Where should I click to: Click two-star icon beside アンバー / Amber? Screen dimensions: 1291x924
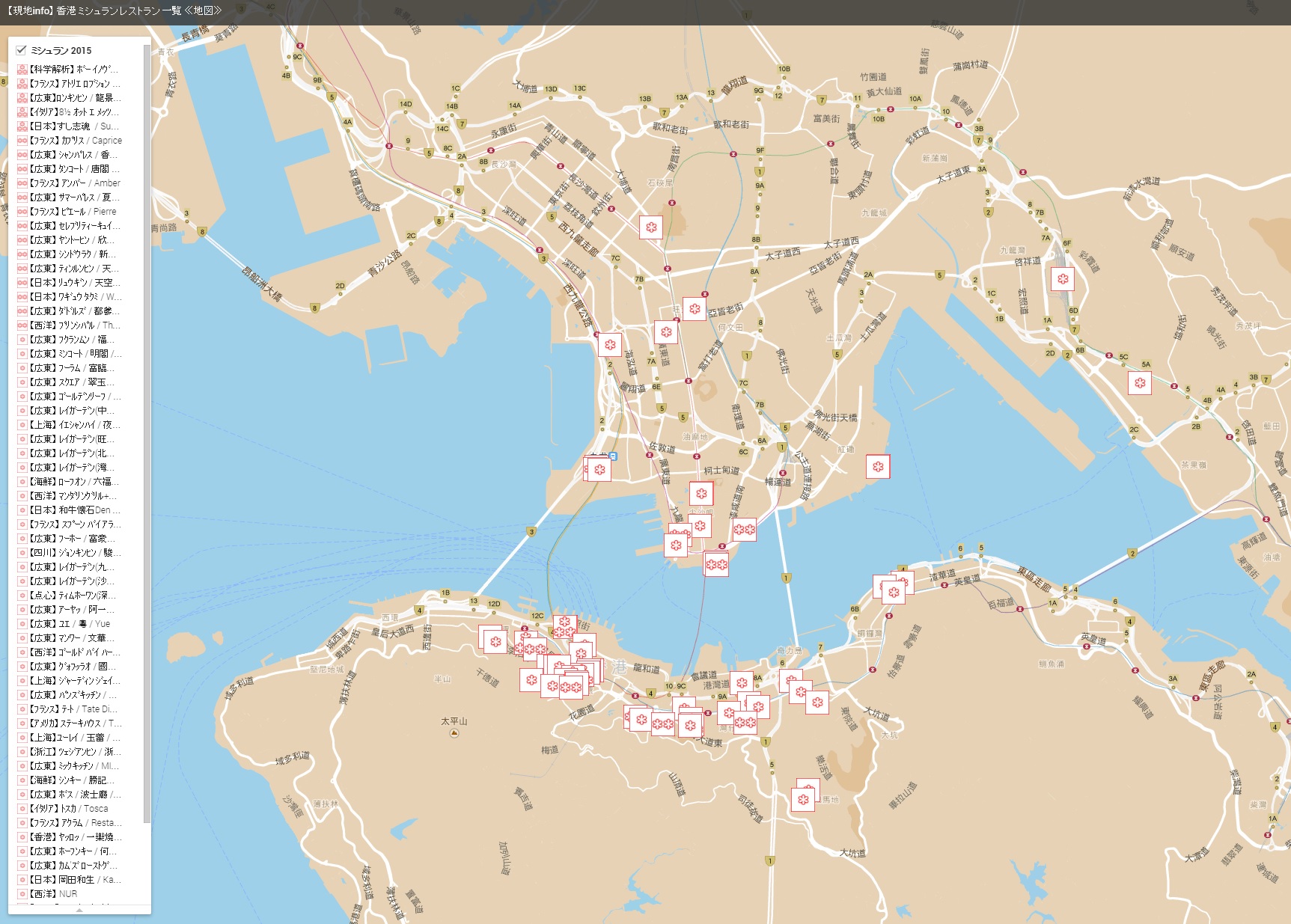(x=22, y=183)
